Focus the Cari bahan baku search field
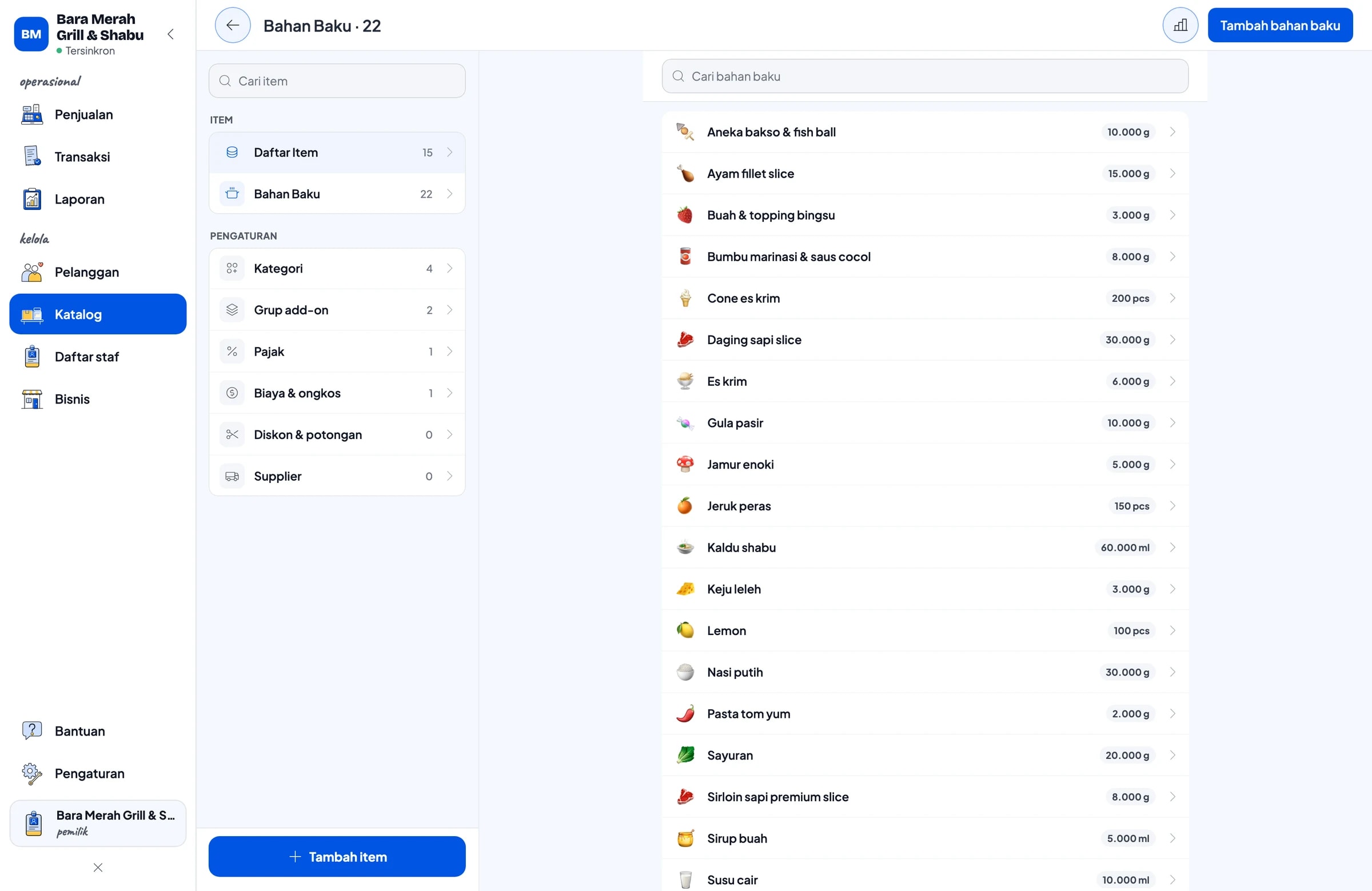 click(924, 76)
